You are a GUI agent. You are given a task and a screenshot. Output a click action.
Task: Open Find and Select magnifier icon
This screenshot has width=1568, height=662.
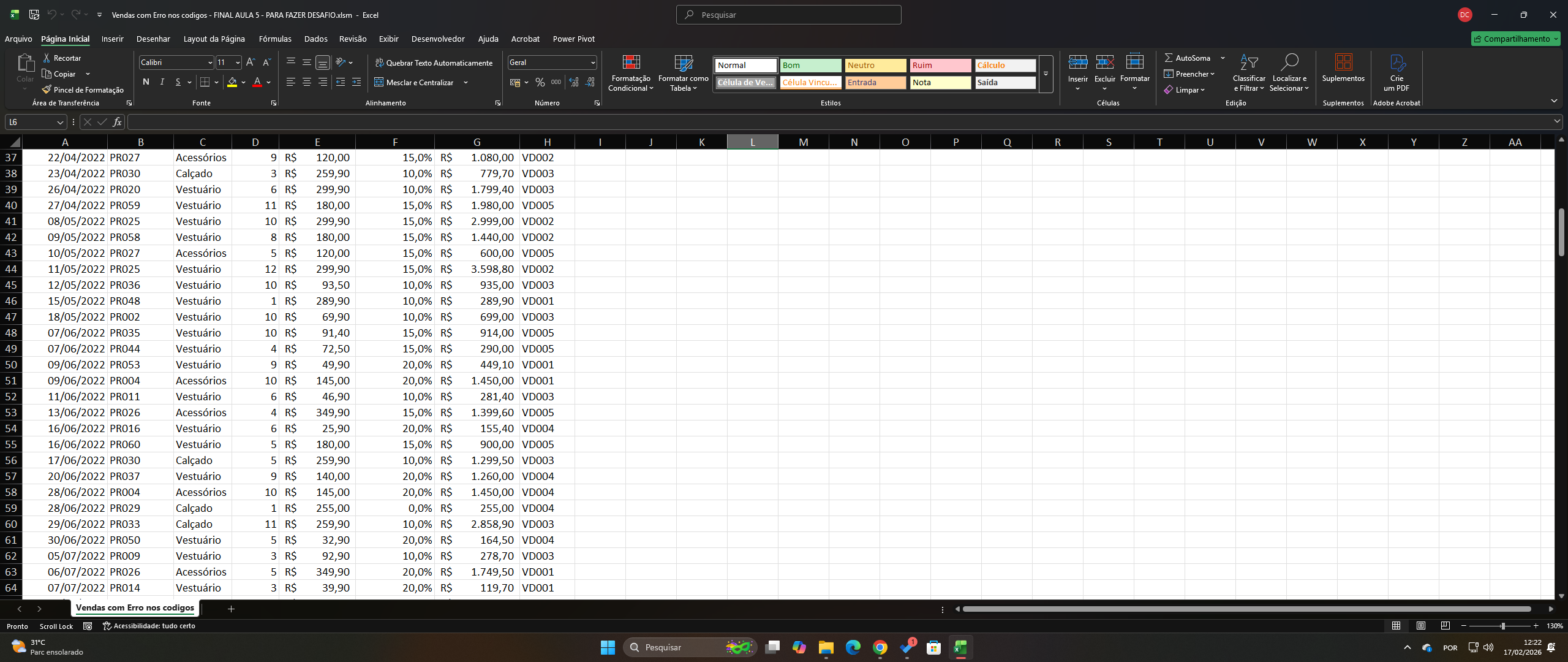point(1289,63)
